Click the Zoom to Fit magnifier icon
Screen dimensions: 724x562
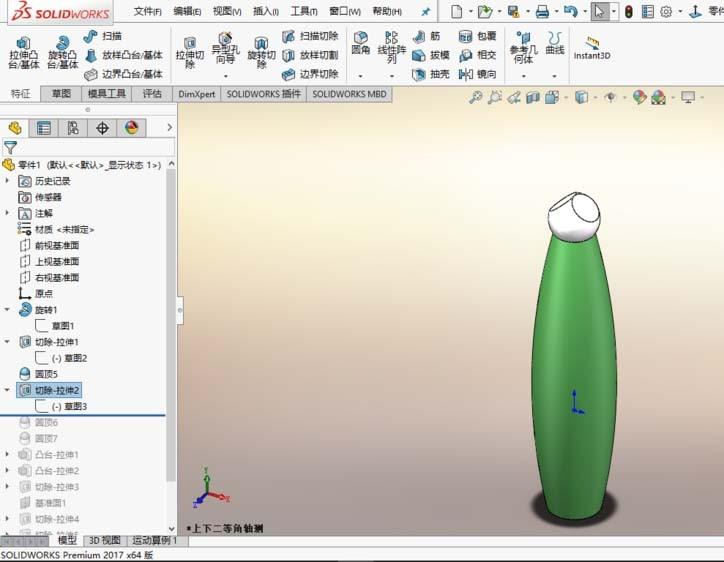coord(476,97)
